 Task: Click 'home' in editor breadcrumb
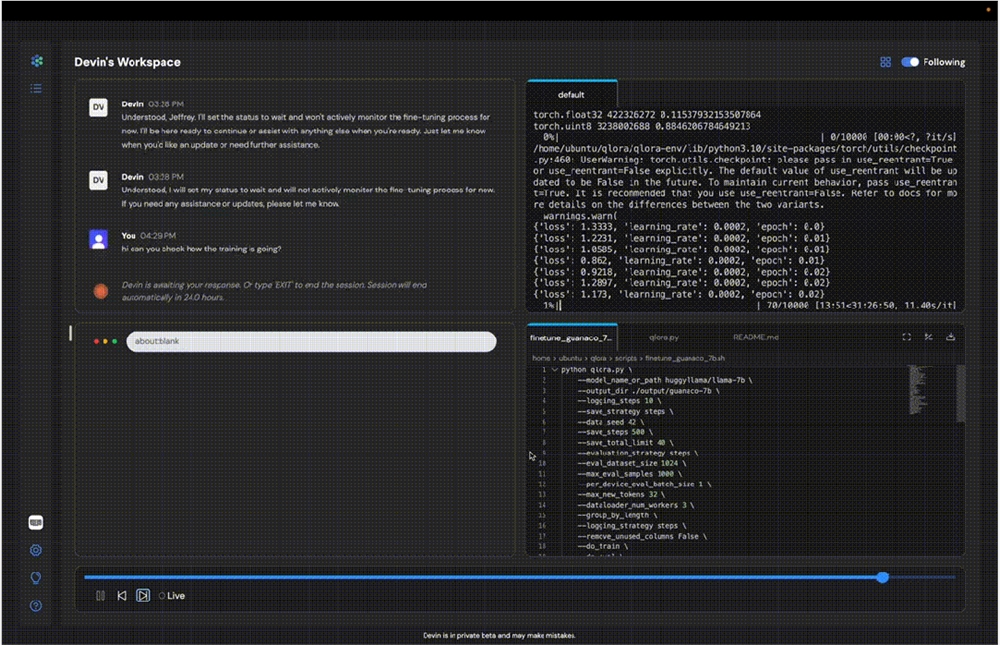541,359
